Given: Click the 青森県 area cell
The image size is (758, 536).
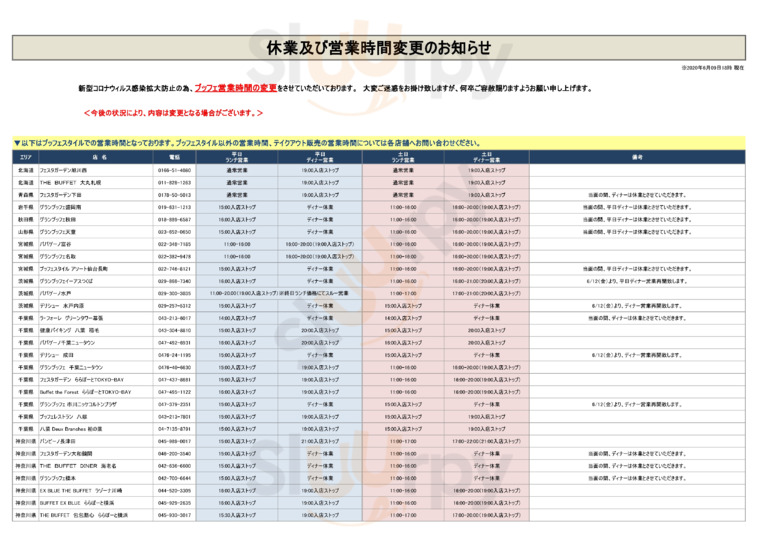Looking at the screenshot, I should [x=26, y=195].
